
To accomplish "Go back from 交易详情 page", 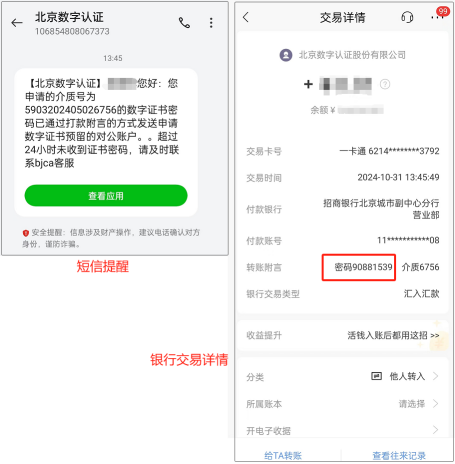I will click(246, 17).
